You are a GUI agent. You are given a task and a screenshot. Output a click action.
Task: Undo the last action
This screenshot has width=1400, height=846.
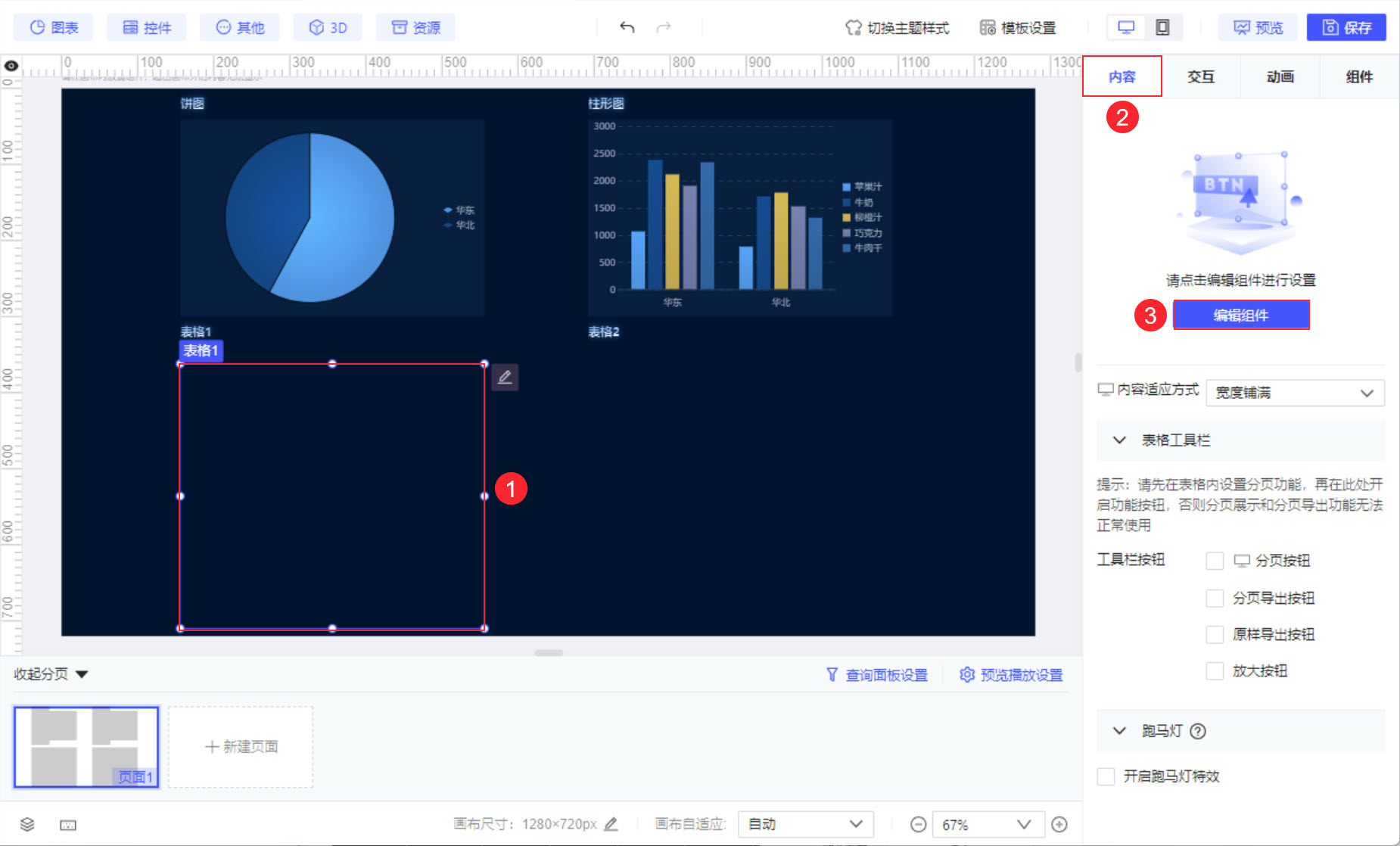627,27
